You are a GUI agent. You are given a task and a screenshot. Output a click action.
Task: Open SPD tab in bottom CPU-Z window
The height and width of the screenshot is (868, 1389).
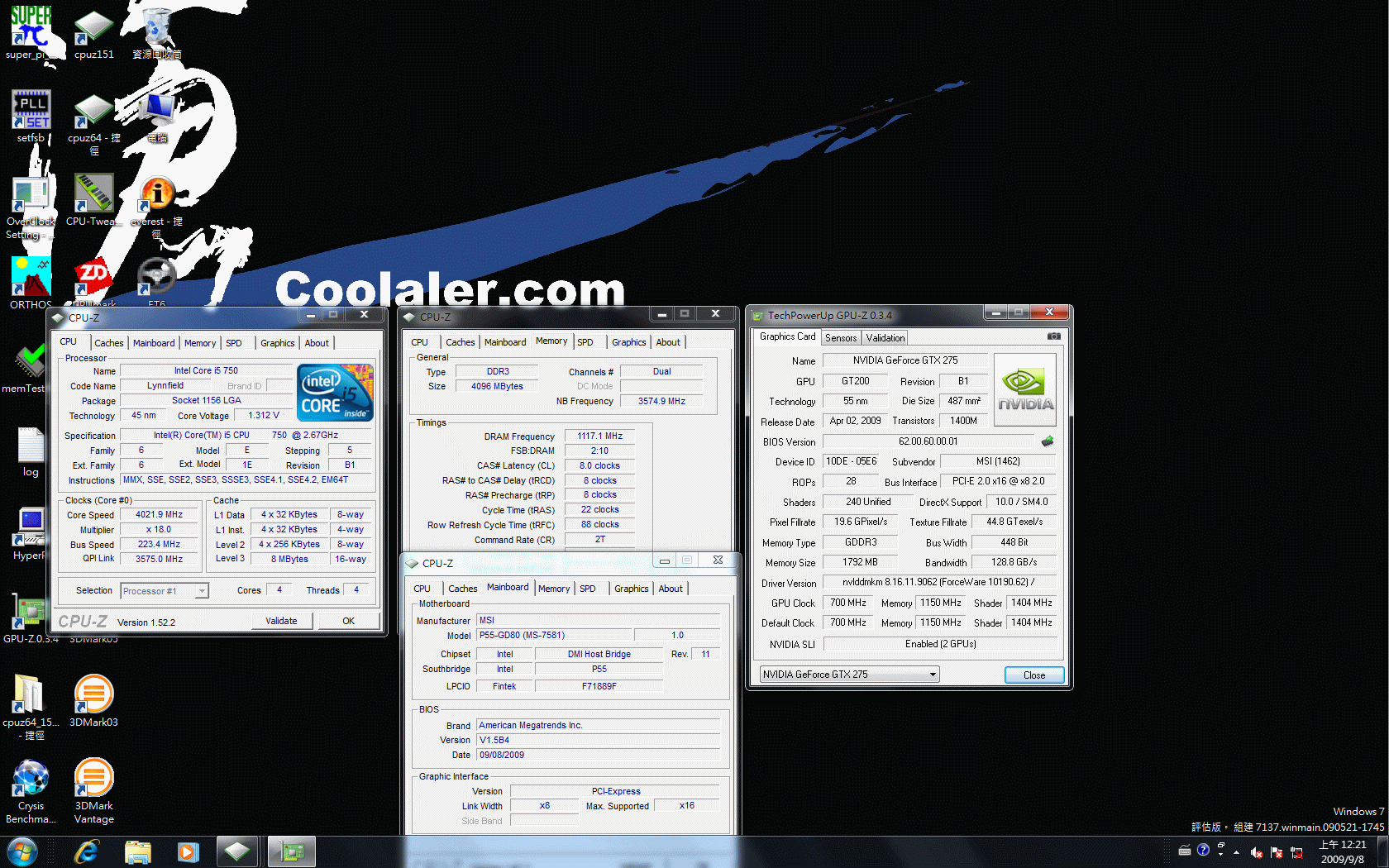pyautogui.click(x=588, y=589)
